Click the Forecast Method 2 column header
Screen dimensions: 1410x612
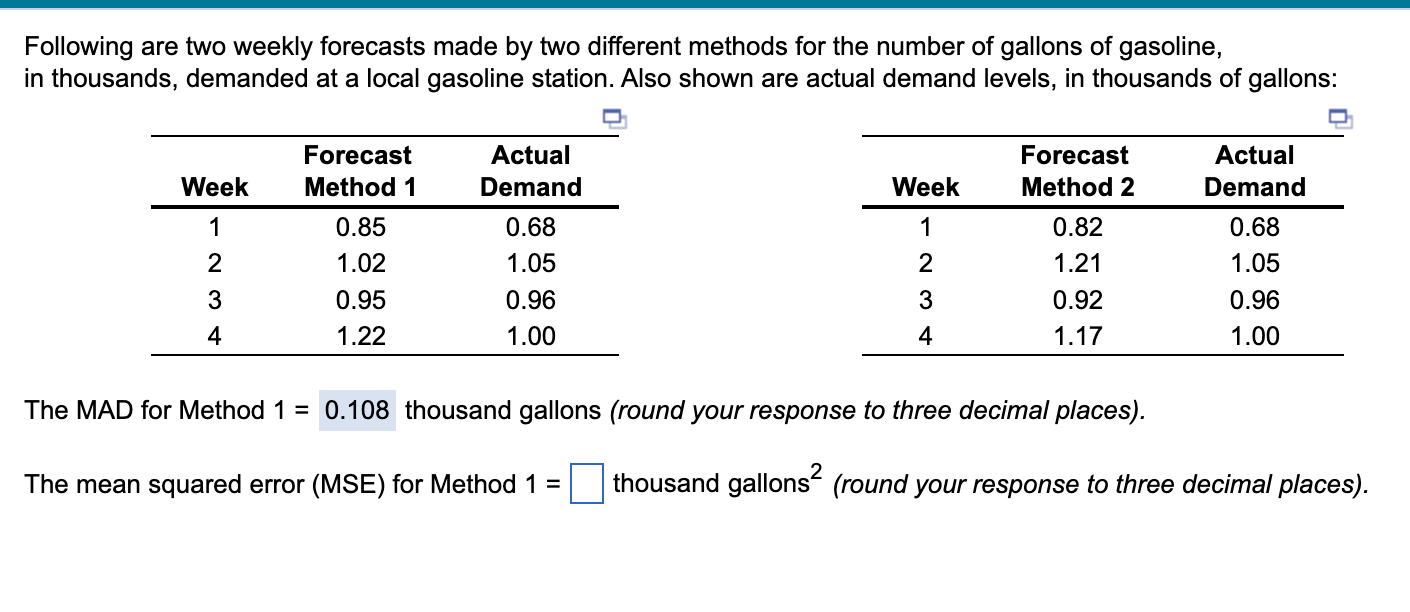point(1075,171)
